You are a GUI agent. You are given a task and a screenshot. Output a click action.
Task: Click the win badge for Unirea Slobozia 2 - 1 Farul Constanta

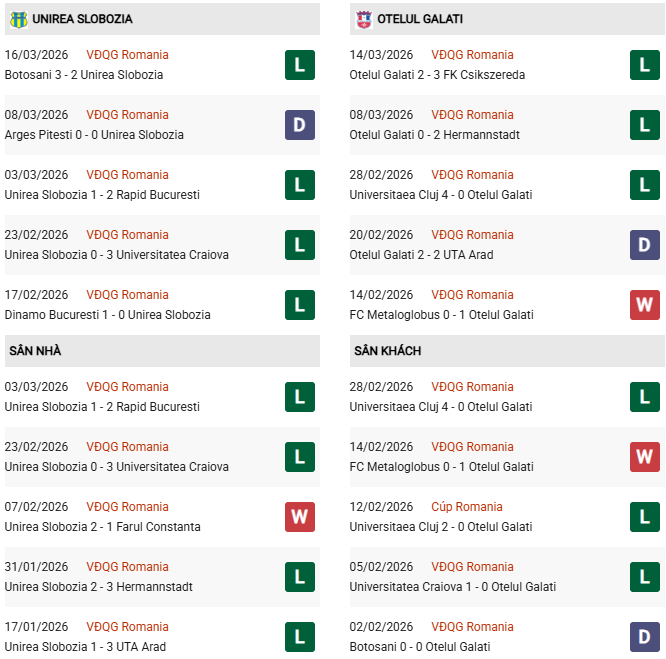pos(299,517)
